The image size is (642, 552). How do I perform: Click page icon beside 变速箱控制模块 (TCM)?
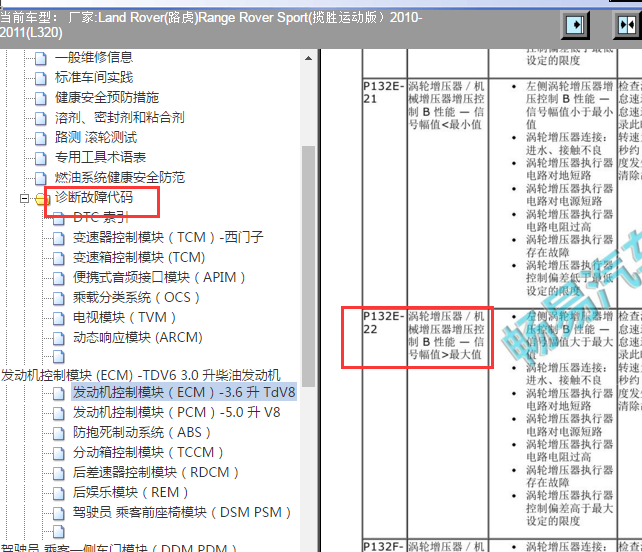pos(59,258)
